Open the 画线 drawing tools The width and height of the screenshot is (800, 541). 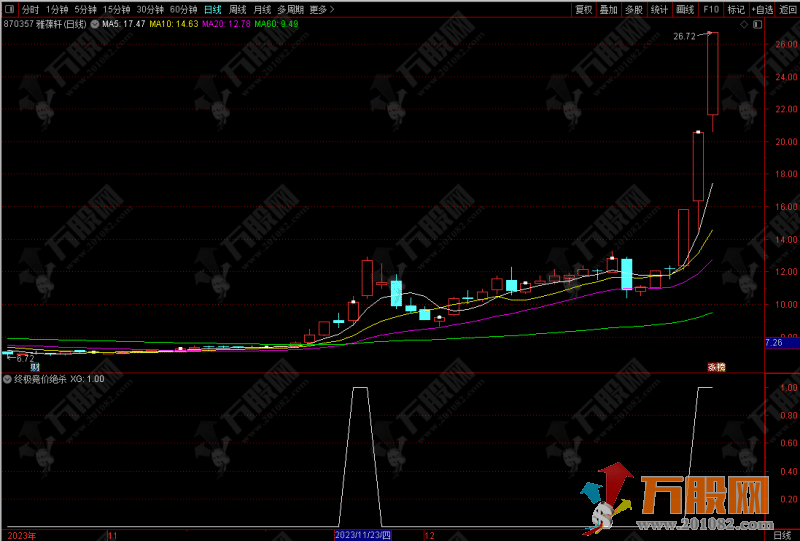(685, 9)
